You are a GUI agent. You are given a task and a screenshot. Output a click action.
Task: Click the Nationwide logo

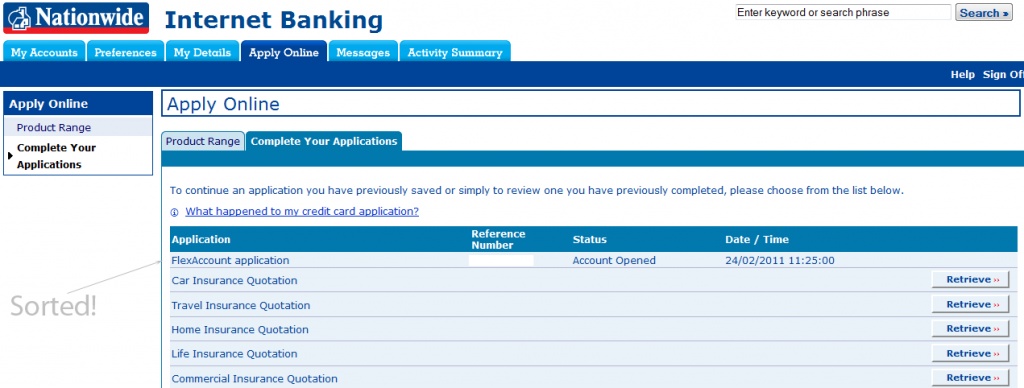click(x=76, y=18)
